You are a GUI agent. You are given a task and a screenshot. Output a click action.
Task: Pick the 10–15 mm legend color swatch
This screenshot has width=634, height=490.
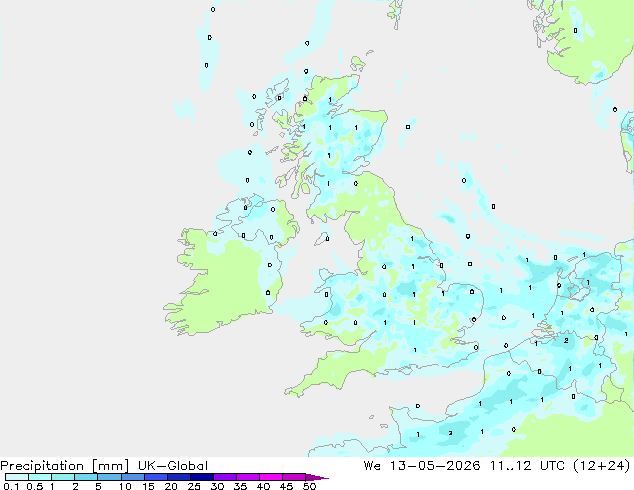click(x=133, y=477)
